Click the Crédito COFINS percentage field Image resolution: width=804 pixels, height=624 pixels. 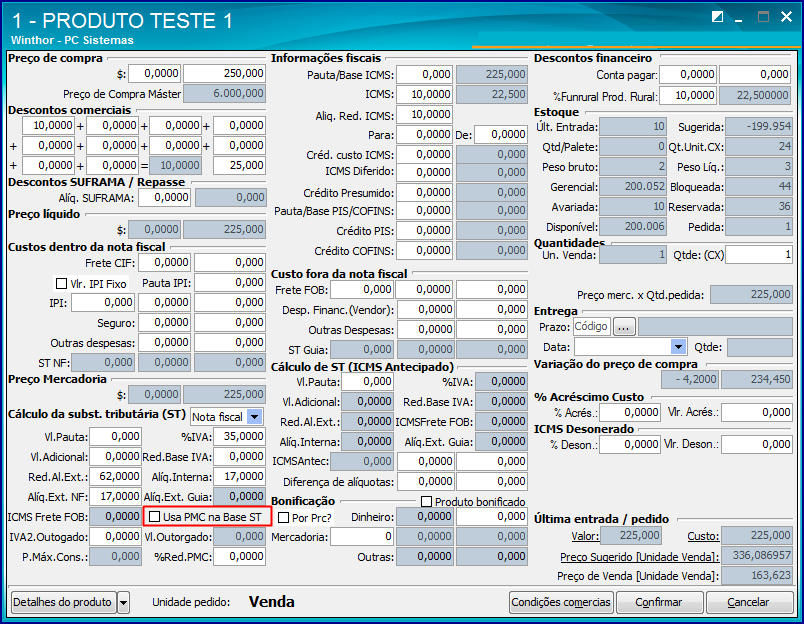[425, 251]
